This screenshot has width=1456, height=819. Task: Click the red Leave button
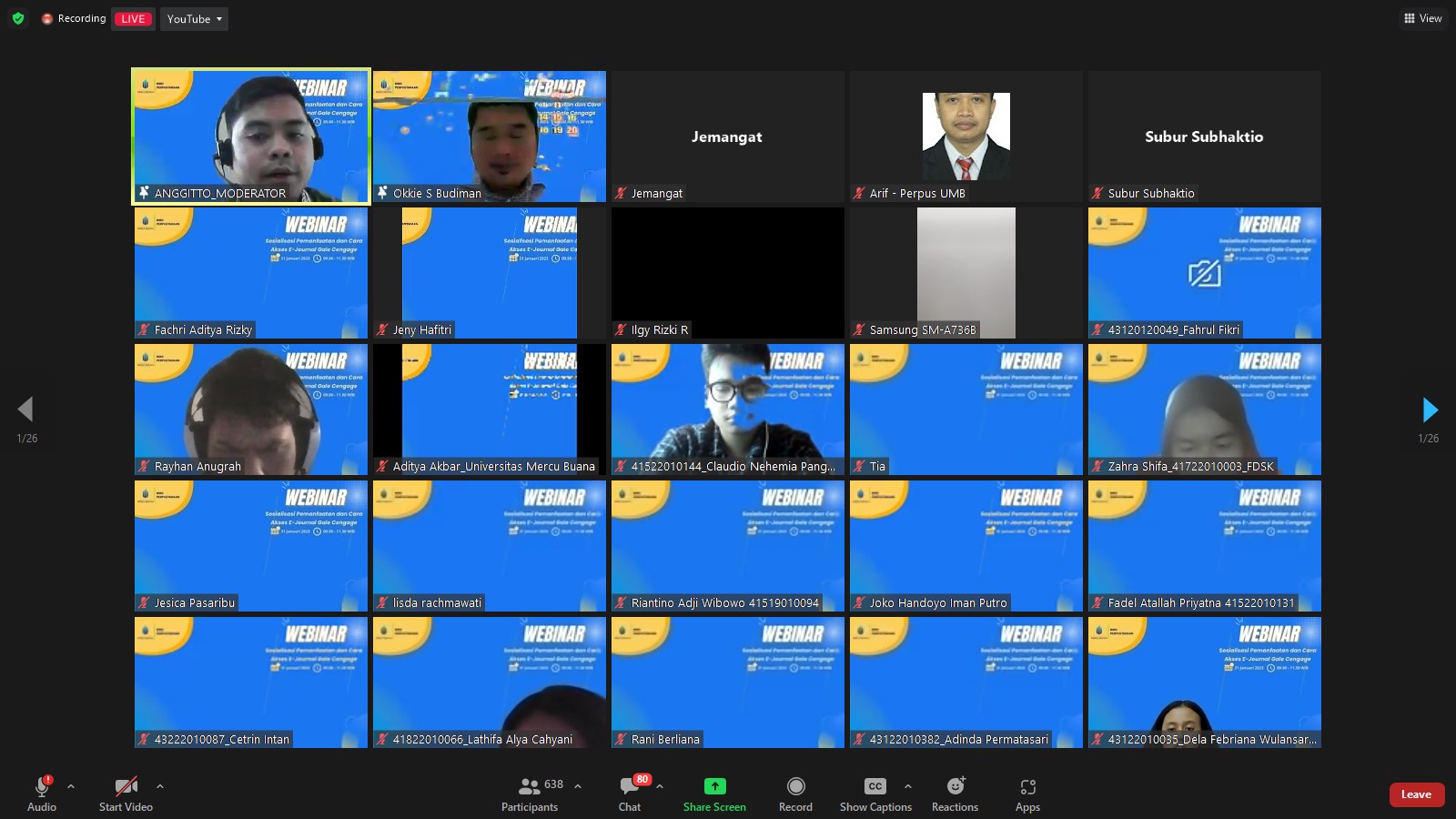[x=1416, y=794]
